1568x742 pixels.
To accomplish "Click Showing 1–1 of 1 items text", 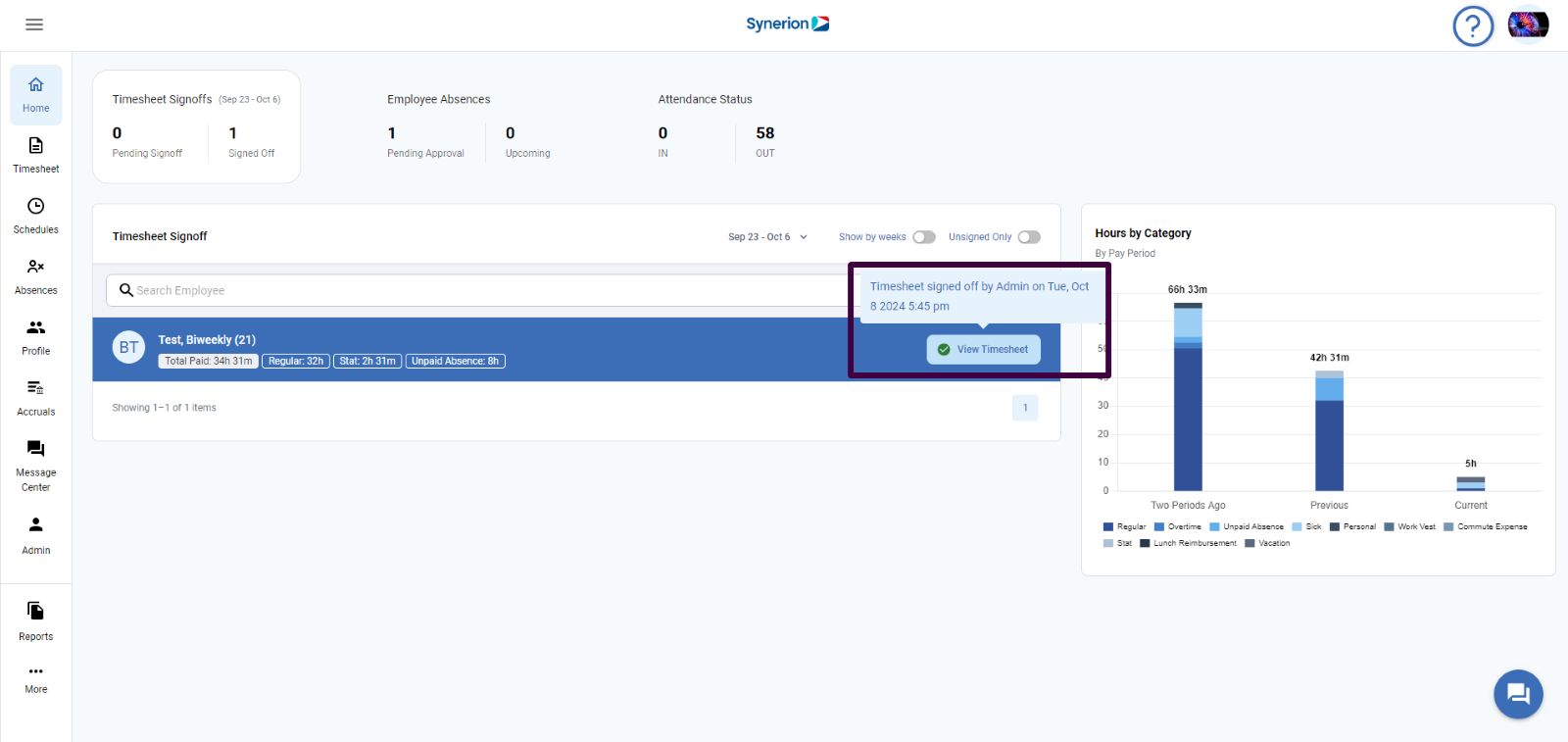I will pos(164,408).
